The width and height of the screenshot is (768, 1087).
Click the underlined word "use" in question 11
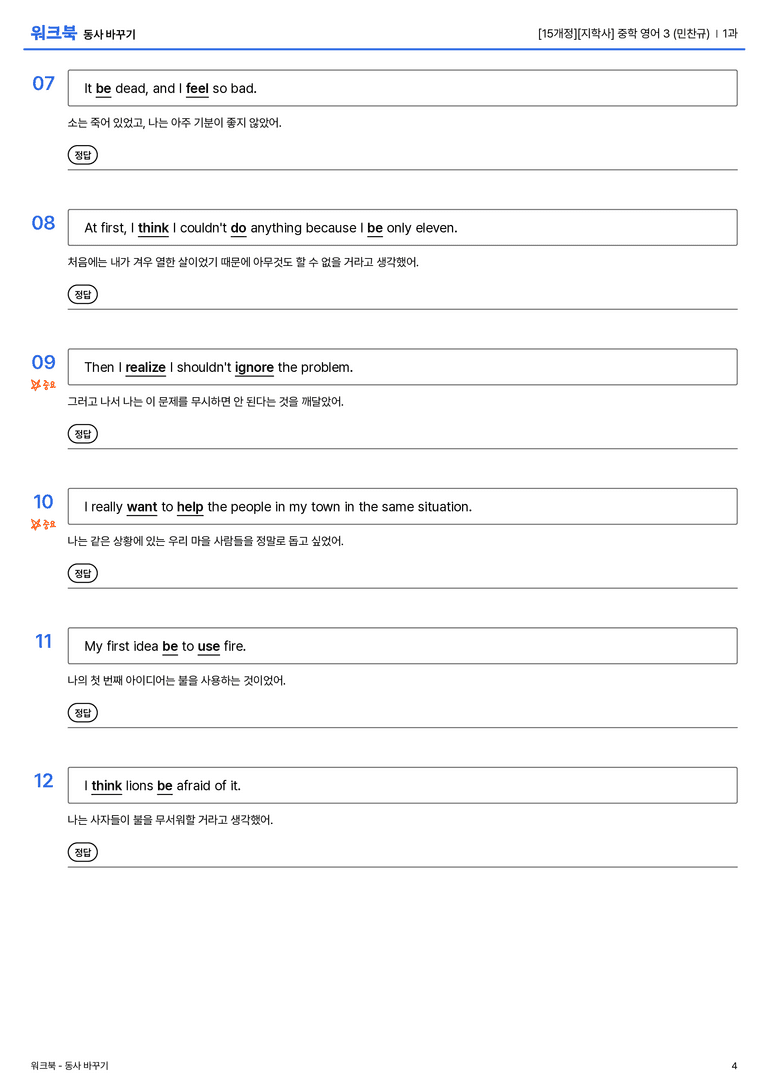(x=209, y=647)
